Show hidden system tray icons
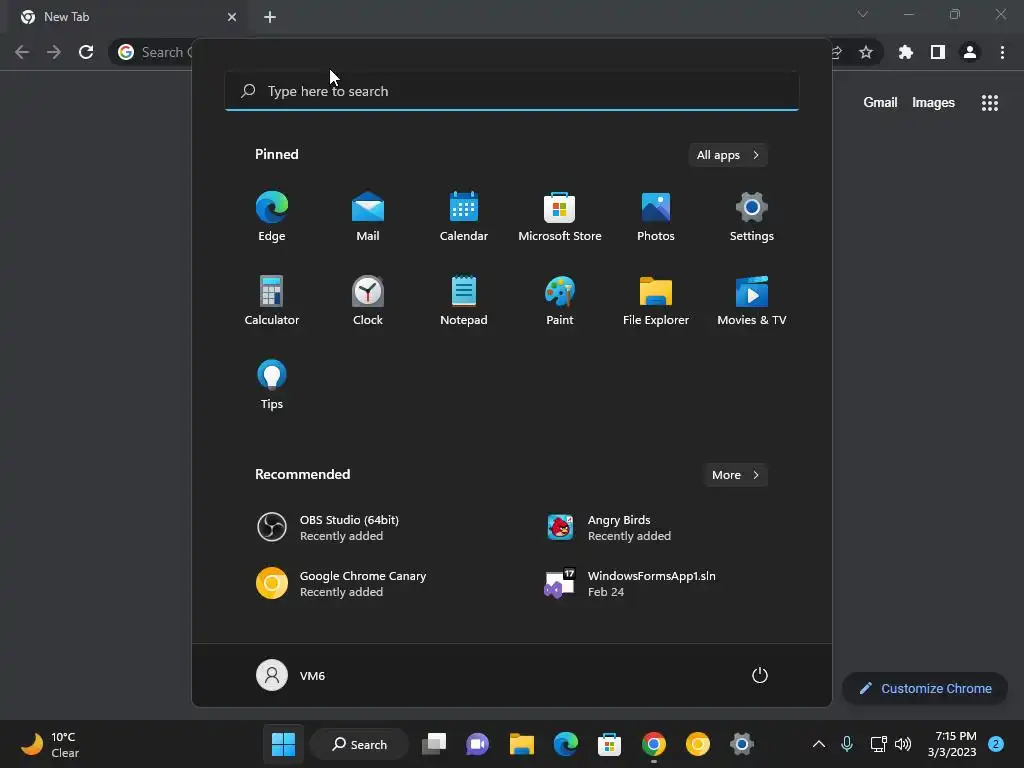1024x768 pixels. (818, 744)
